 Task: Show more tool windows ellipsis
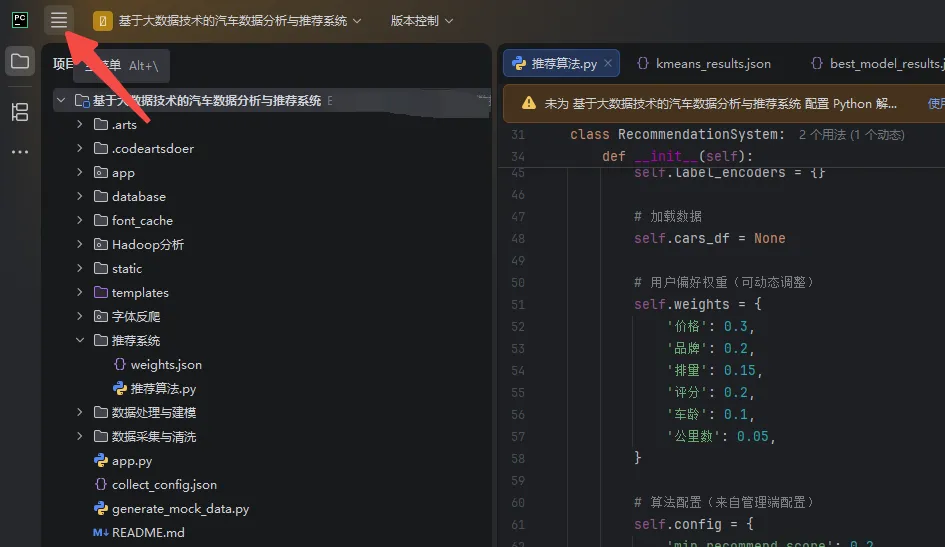click(x=20, y=152)
